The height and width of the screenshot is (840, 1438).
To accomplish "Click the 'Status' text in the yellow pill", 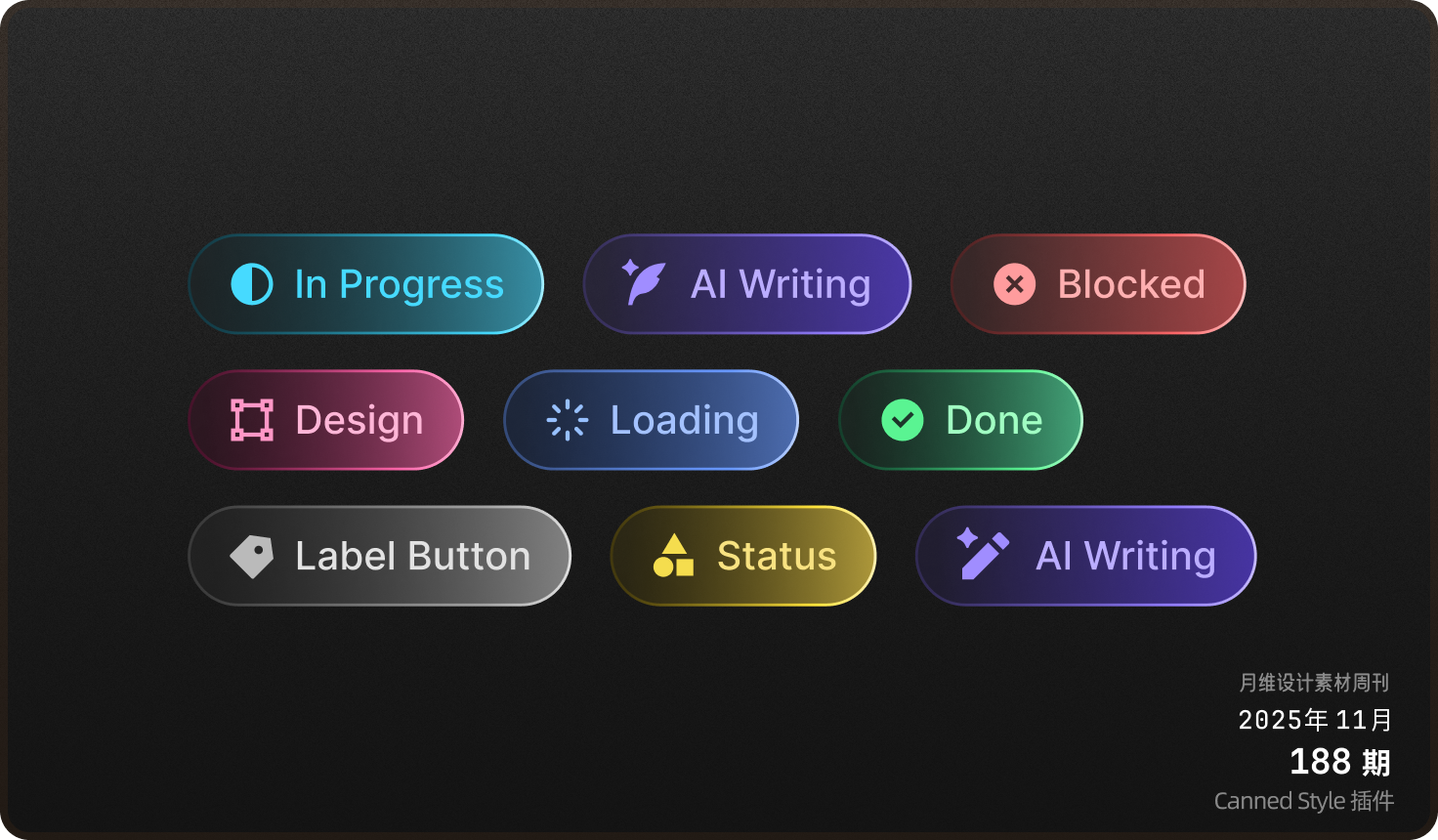I will pyautogui.click(x=777, y=556).
